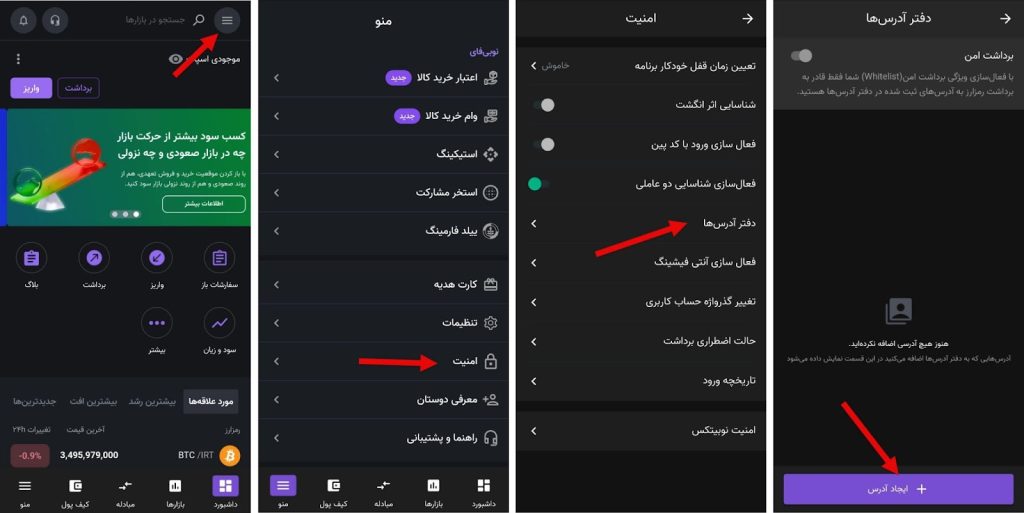
Task: Open the hamburger menu beside the market search
Action: 227,20
